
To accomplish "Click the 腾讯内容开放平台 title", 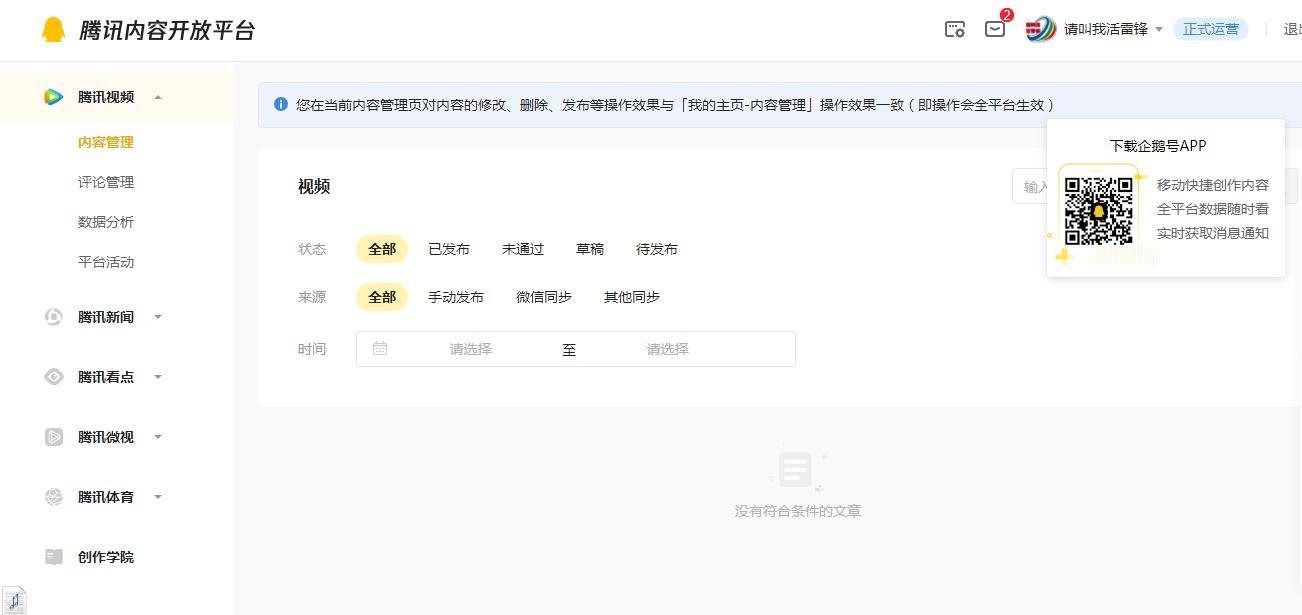I will pyautogui.click(x=167, y=30).
